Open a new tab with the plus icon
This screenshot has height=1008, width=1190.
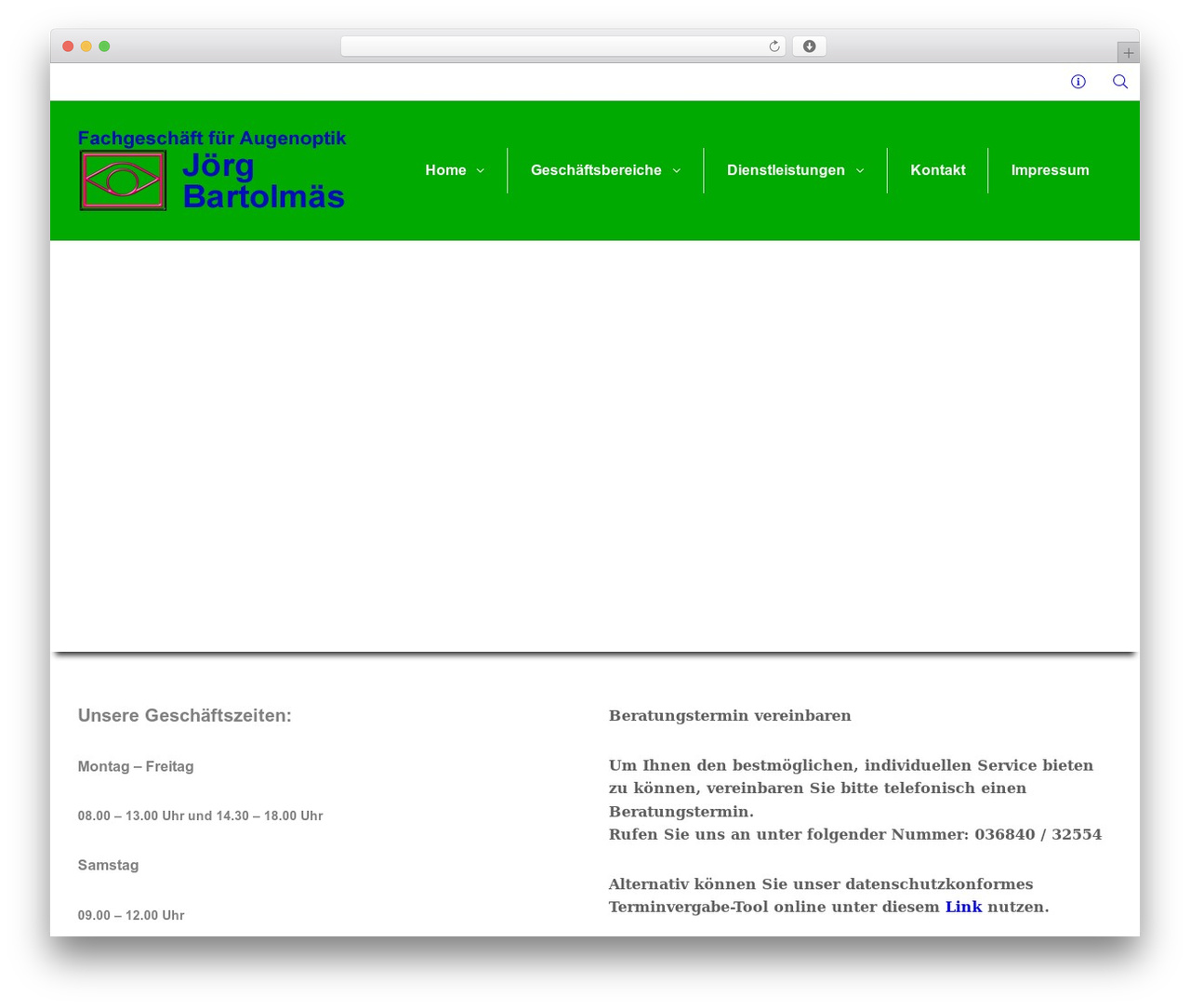[1129, 53]
